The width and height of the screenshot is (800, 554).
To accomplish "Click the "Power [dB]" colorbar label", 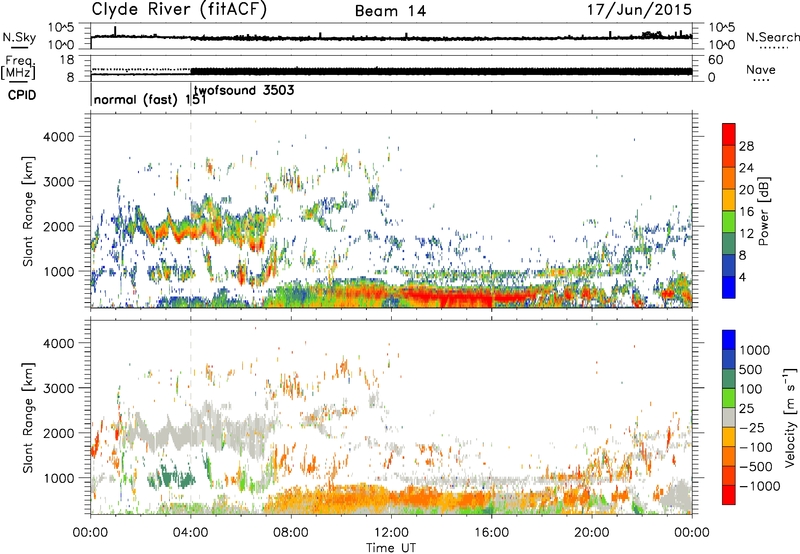I will [x=763, y=211].
